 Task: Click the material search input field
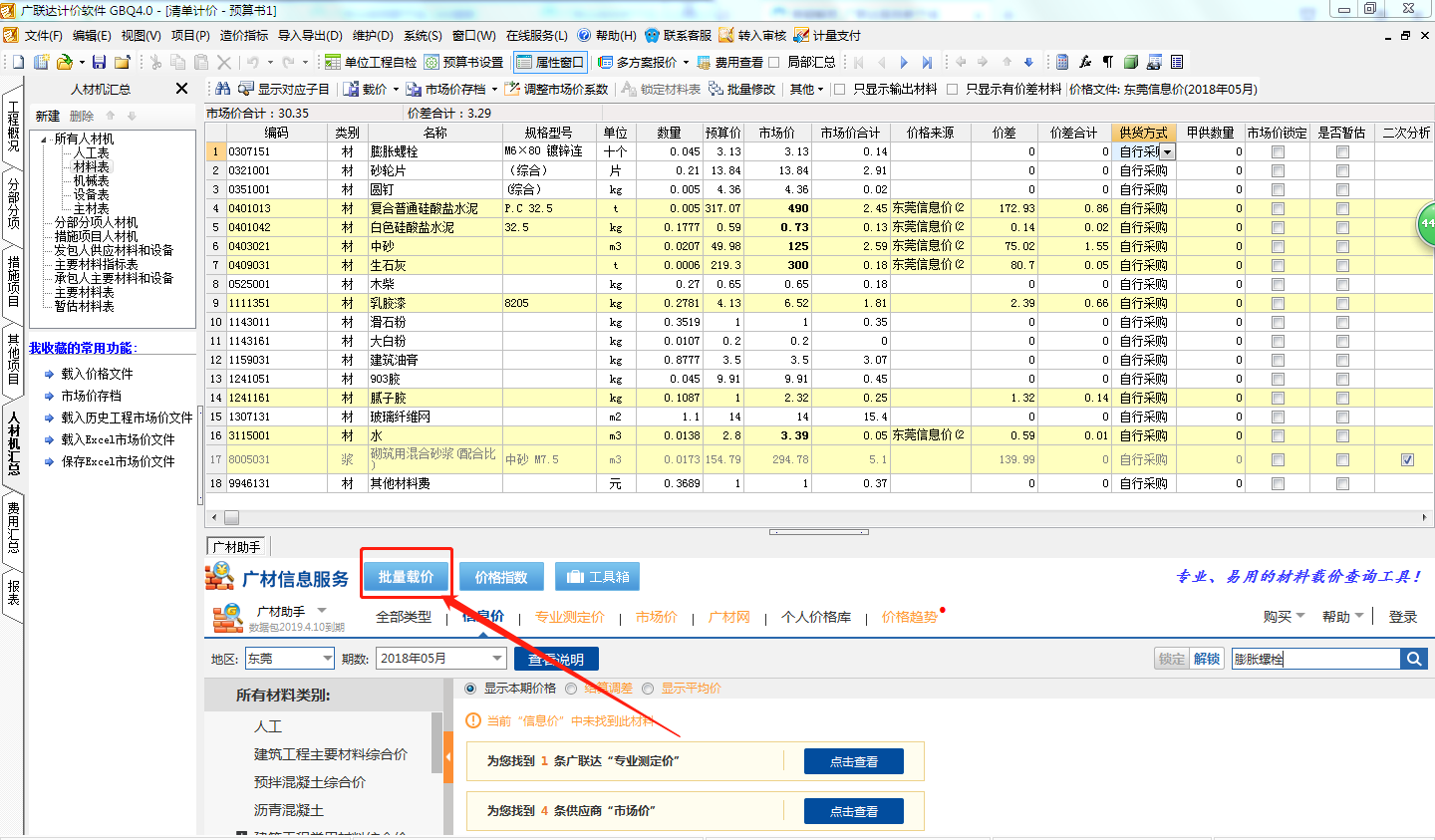coord(1315,659)
